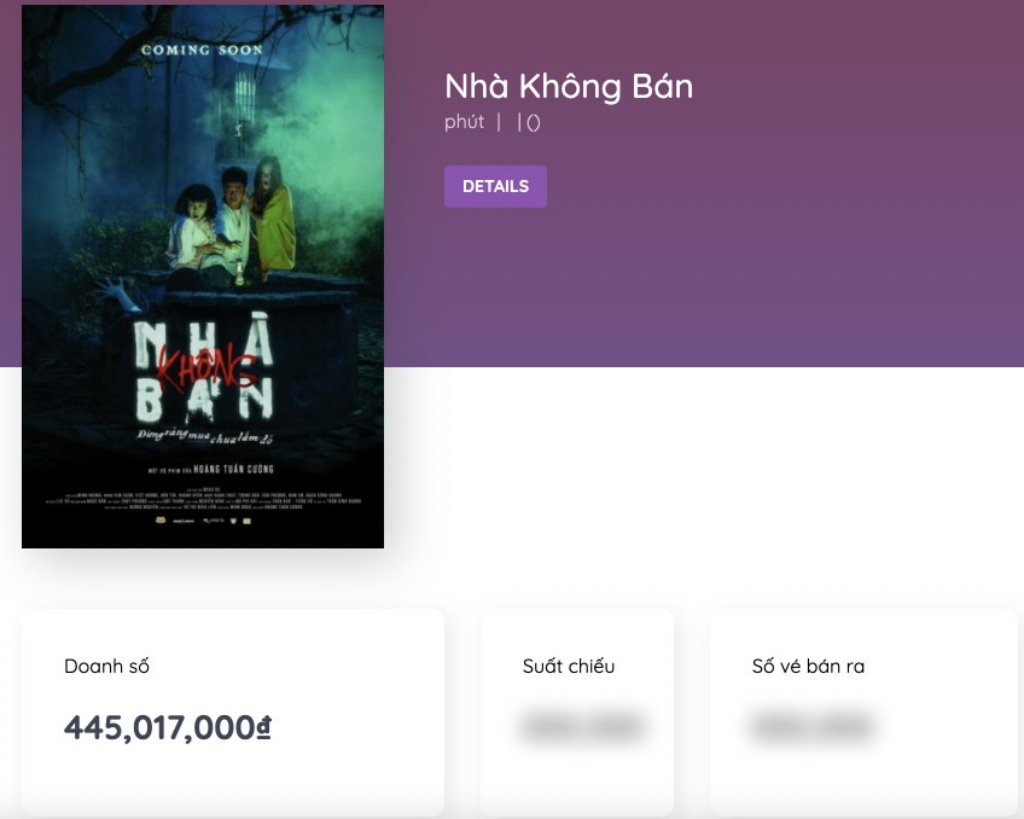Click the poster tagline under the title
The height and width of the screenshot is (819, 1024).
pos(204,436)
